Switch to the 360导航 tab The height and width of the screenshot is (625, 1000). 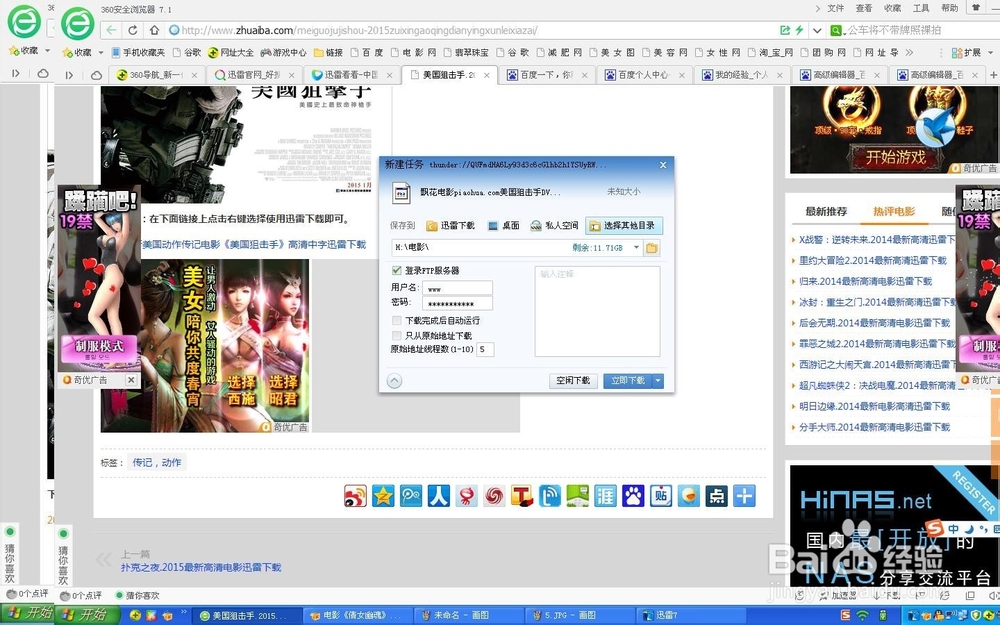156,75
